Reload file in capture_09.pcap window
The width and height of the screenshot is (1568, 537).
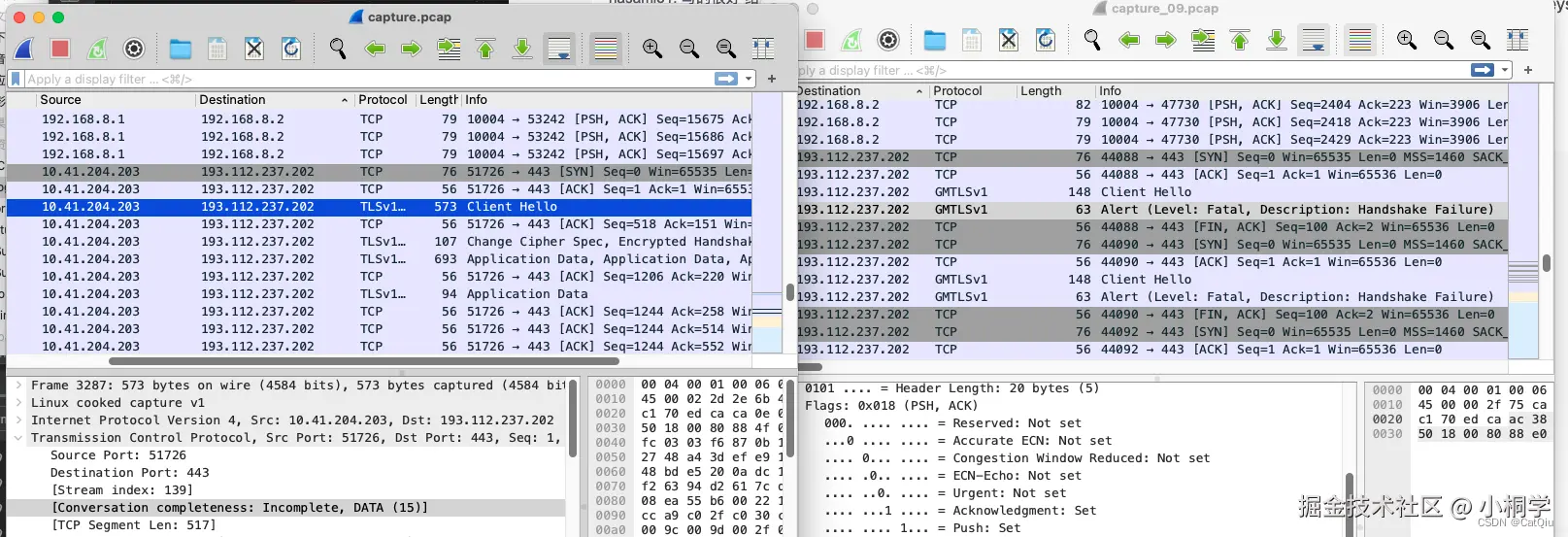tap(1046, 40)
